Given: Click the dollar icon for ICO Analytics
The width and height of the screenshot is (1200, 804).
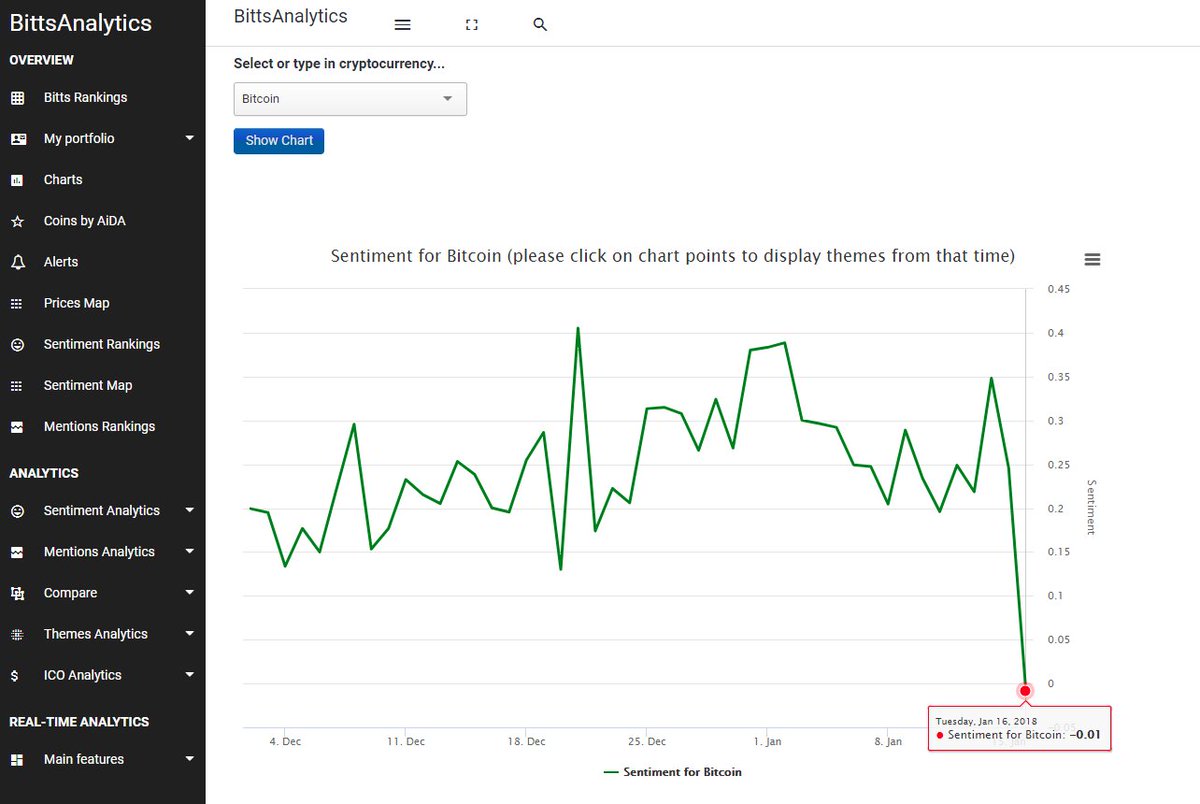Looking at the screenshot, I should [14, 676].
